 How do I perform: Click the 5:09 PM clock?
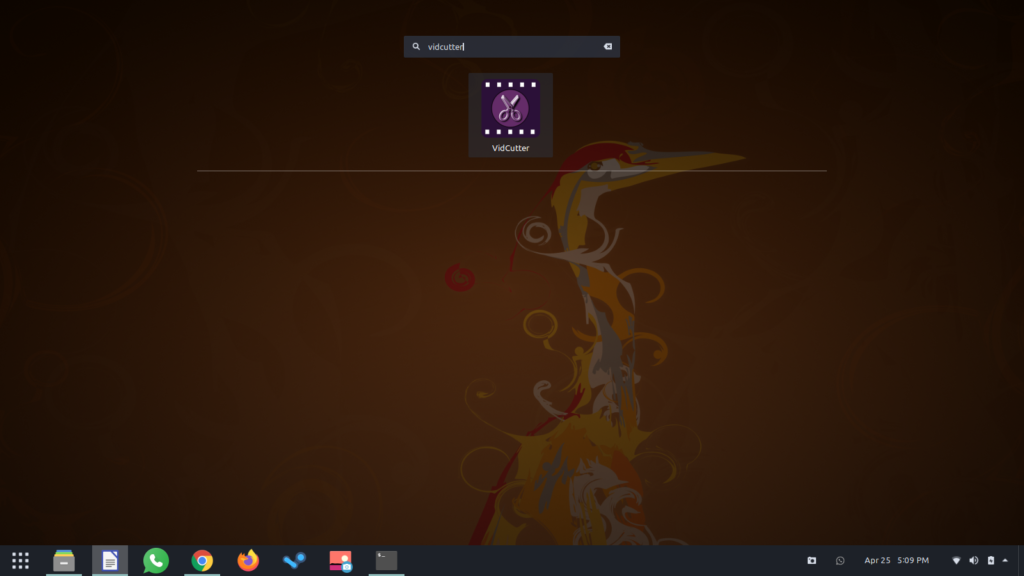point(913,561)
